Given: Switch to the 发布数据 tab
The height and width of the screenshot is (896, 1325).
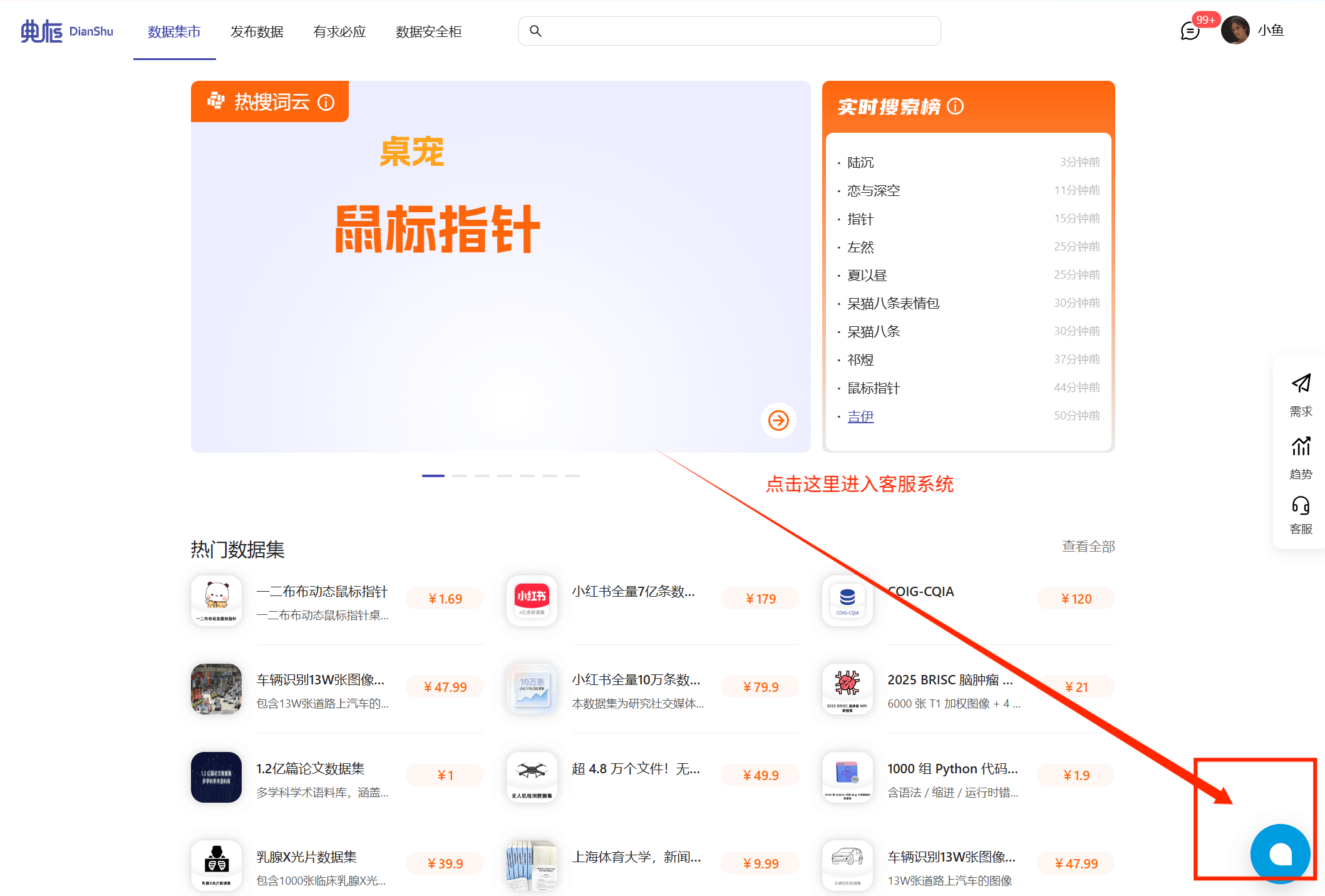Looking at the screenshot, I should (x=257, y=31).
